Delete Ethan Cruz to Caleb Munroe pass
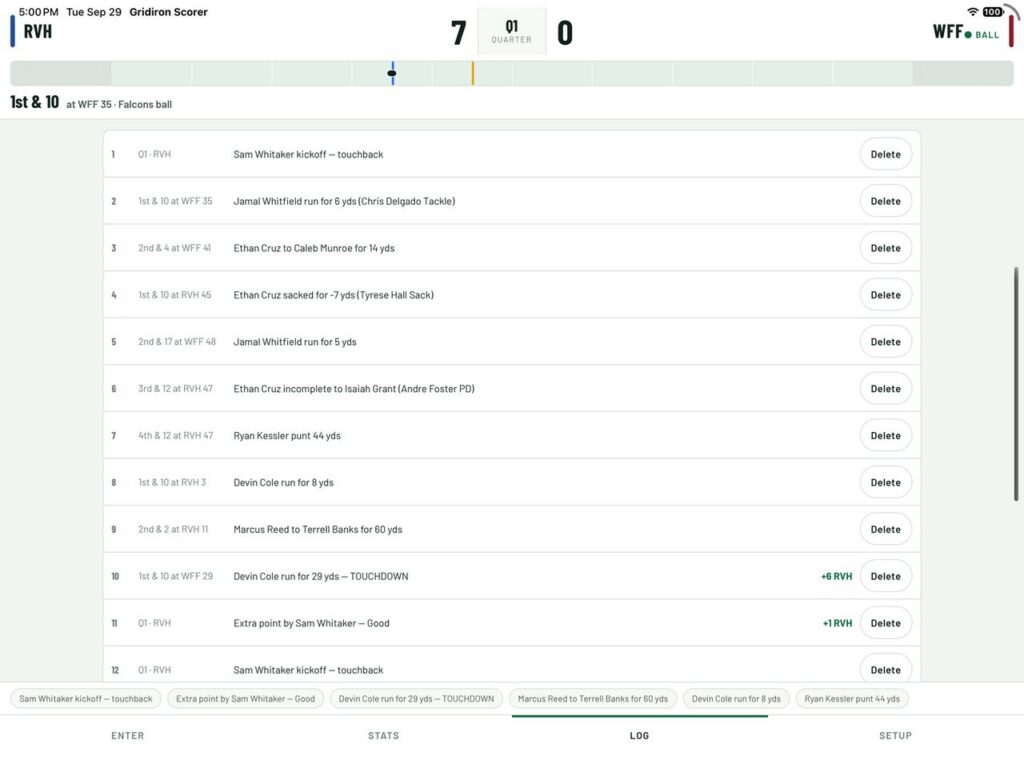 tap(886, 248)
